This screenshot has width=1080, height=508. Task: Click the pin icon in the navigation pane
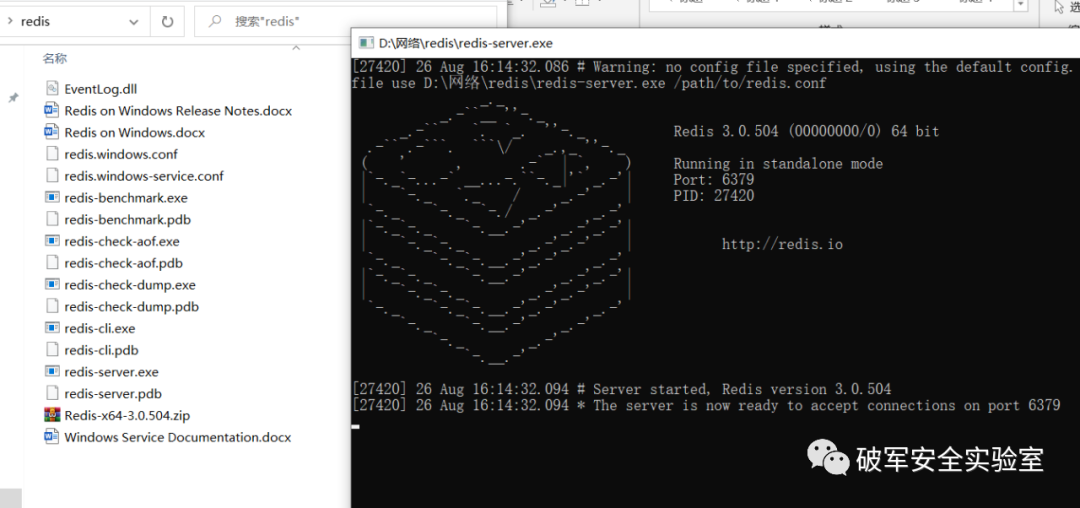(12, 98)
